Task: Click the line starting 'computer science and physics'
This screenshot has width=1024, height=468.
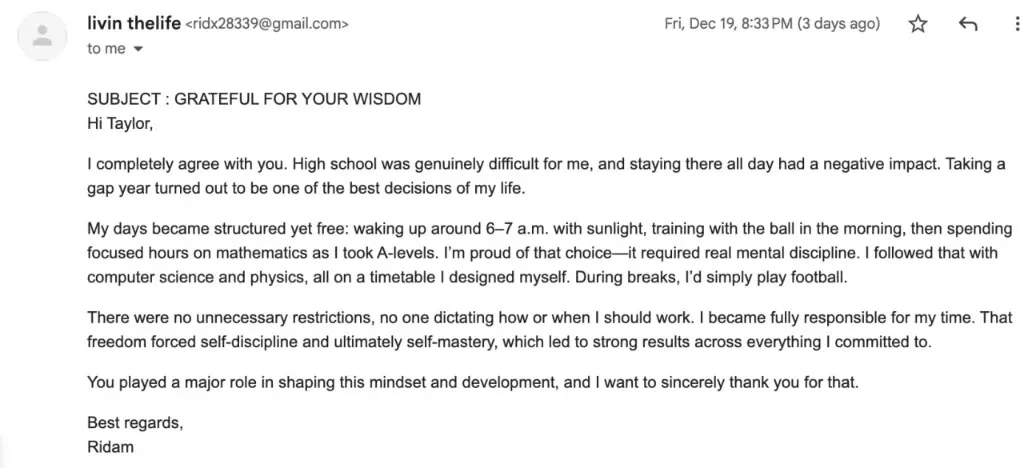Action: point(468,277)
